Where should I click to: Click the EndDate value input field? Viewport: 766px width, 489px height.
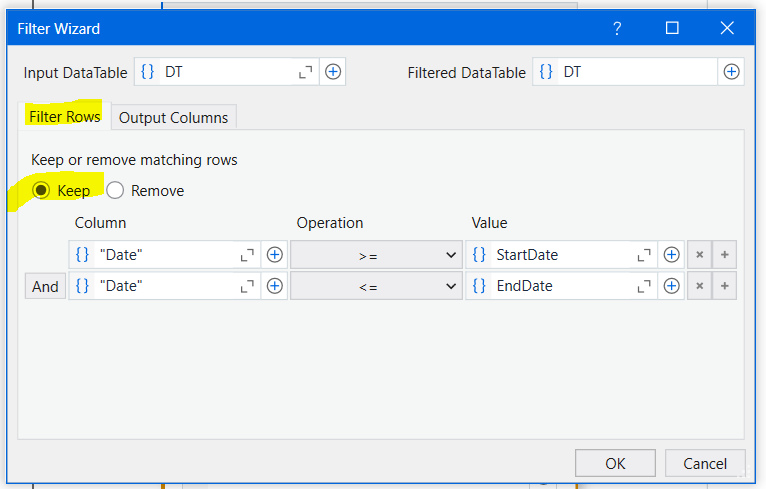point(560,286)
